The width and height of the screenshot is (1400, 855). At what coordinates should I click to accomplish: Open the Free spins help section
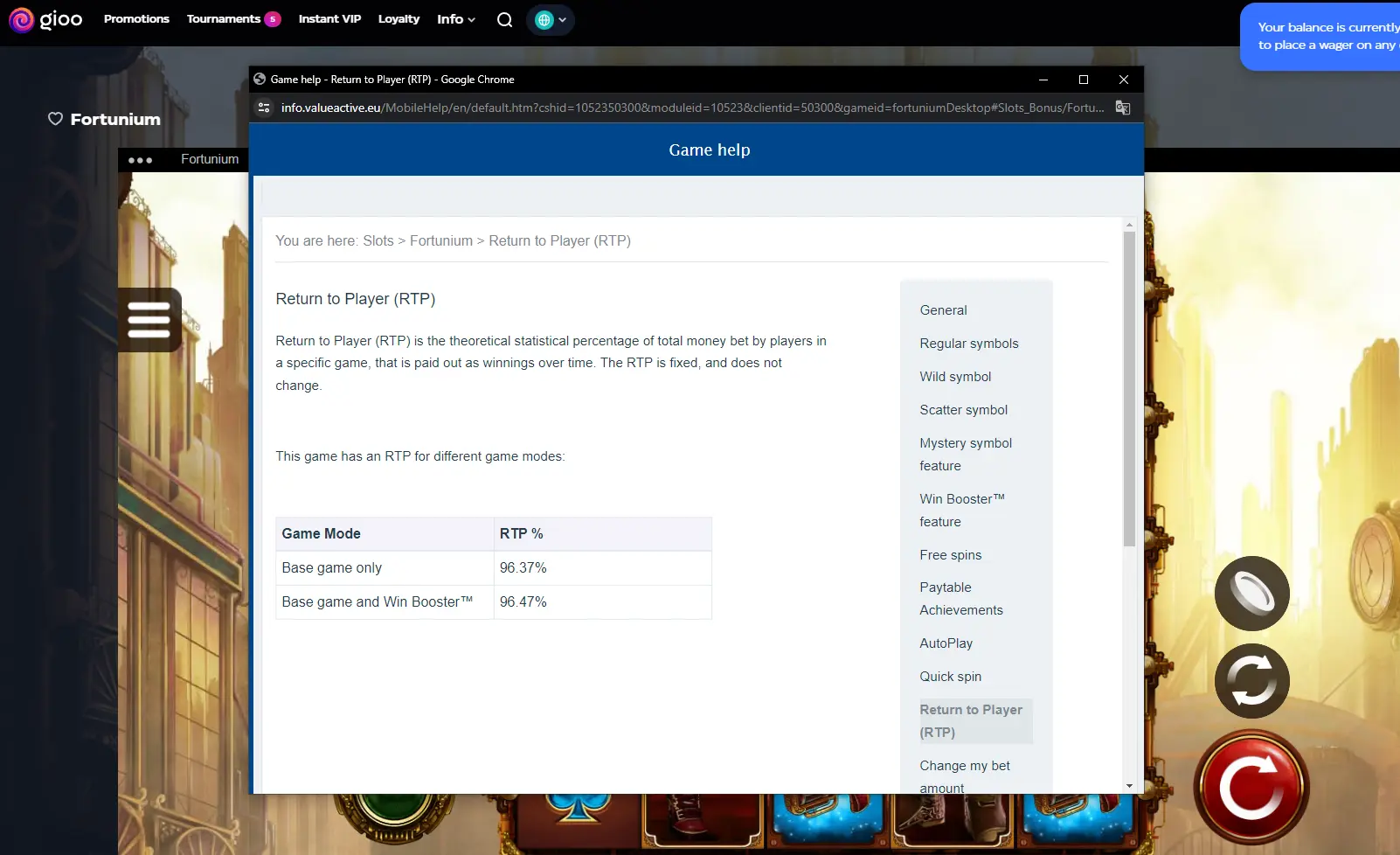(x=950, y=555)
